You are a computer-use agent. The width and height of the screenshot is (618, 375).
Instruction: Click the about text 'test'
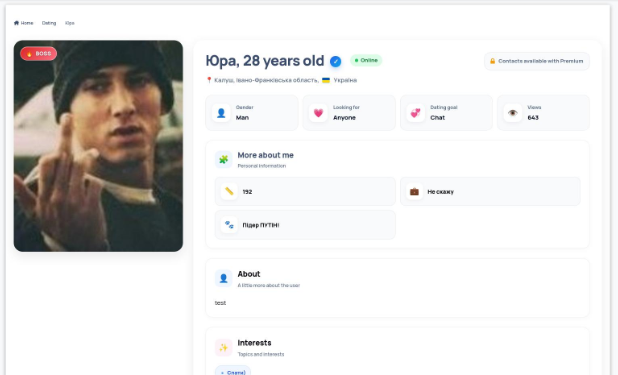pos(220,303)
